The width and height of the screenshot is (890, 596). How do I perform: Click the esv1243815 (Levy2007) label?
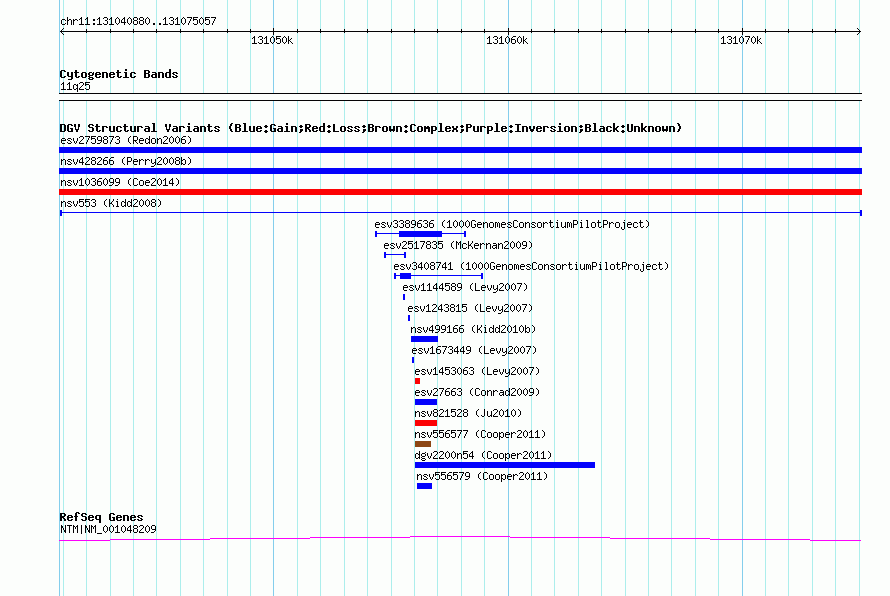(470, 308)
